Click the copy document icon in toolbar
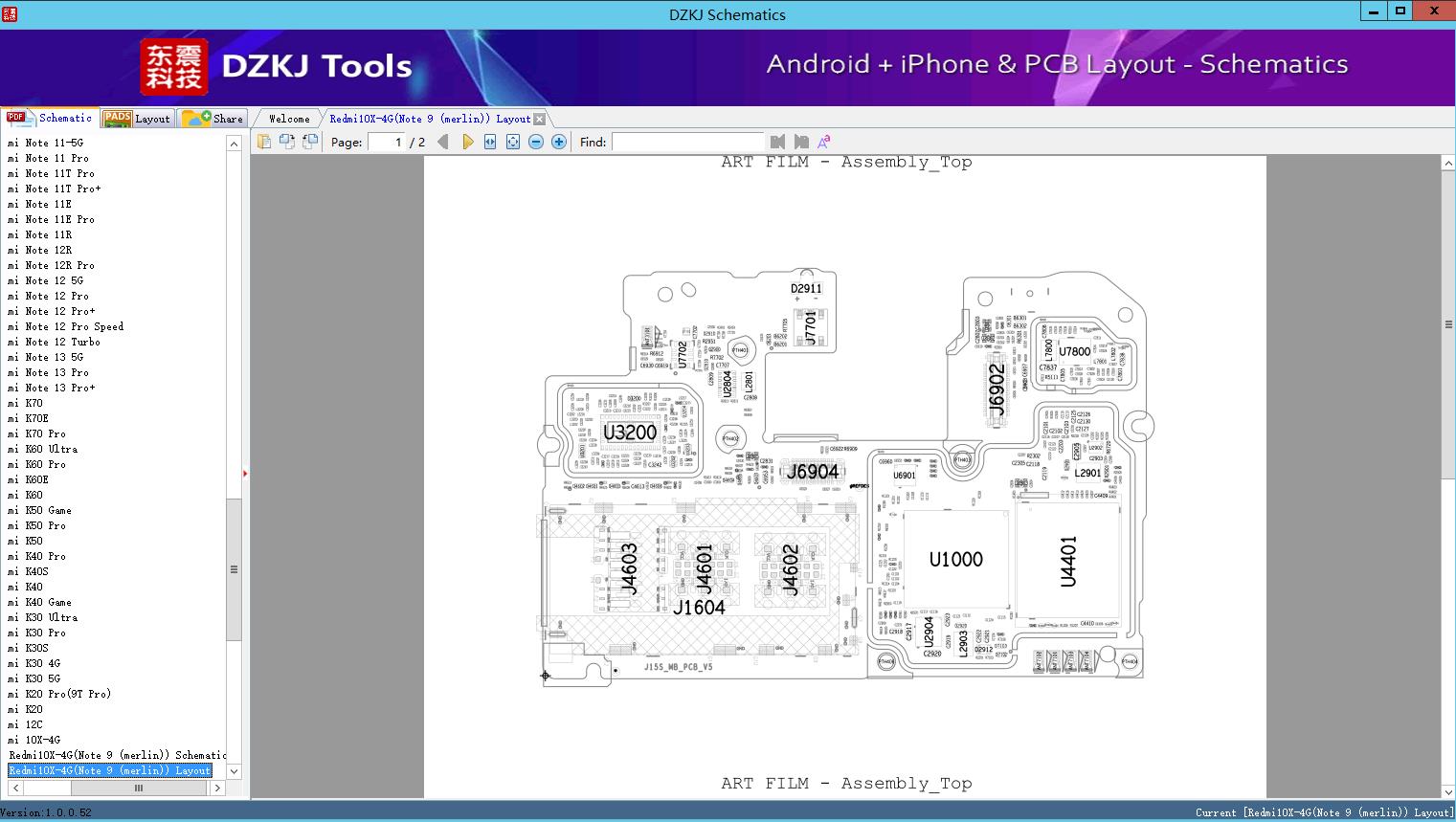Image resolution: width=1456 pixels, height=822 pixels. [263, 142]
